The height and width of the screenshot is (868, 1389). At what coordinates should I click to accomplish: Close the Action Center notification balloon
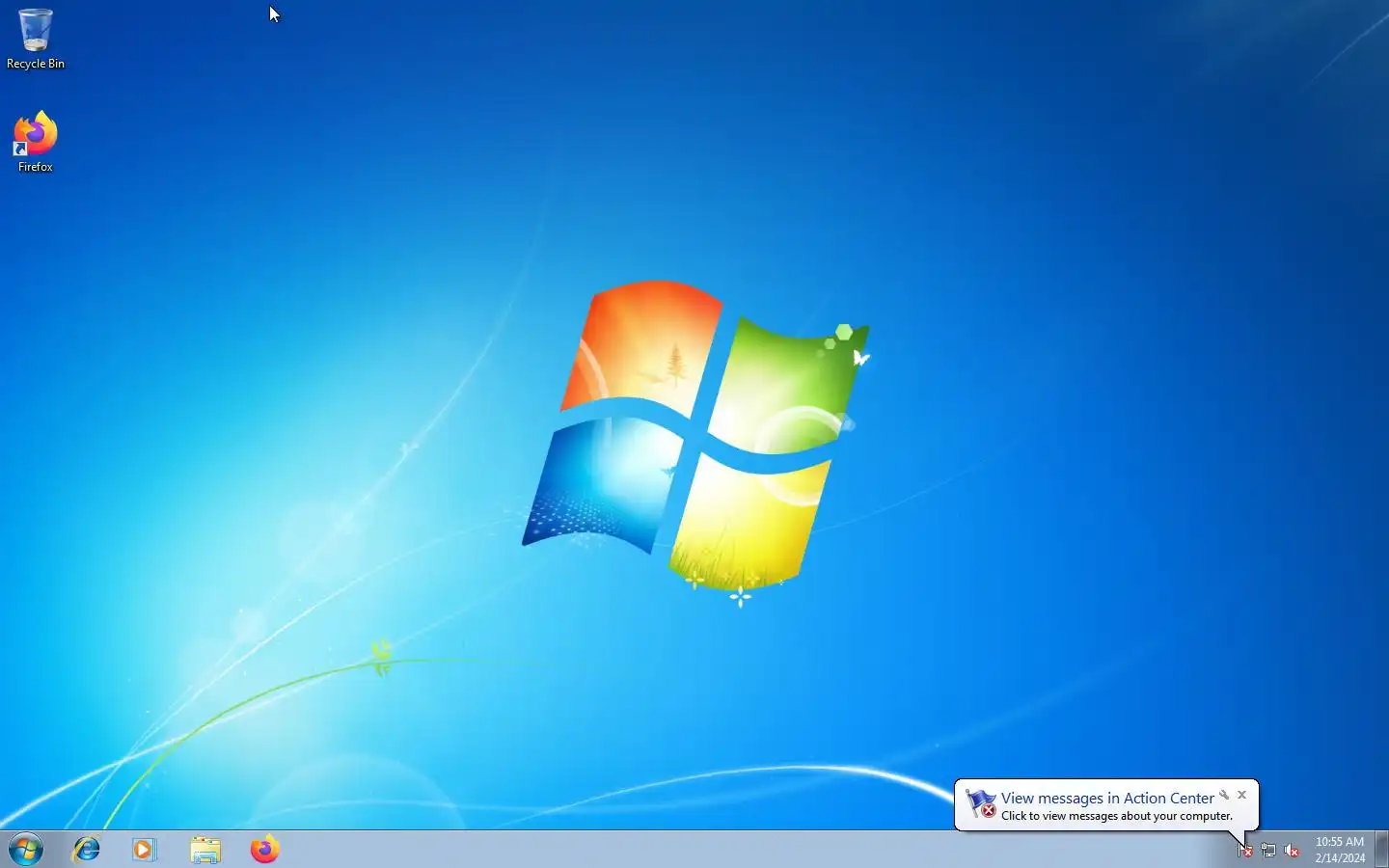click(x=1242, y=795)
